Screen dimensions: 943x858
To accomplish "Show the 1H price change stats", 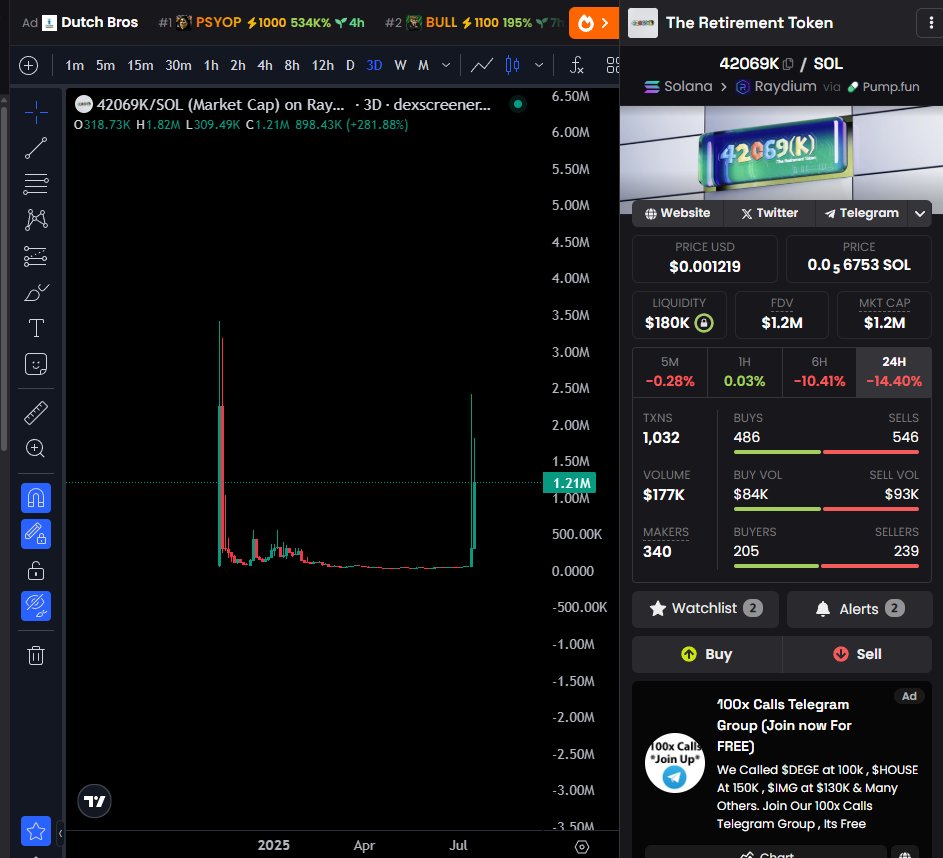I will pos(745,372).
